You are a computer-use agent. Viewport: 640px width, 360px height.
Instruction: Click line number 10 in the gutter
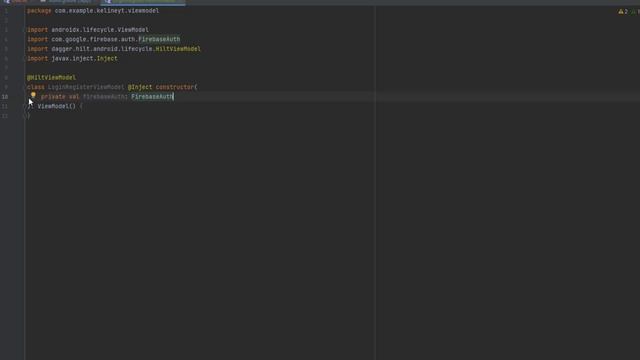[x=5, y=97]
